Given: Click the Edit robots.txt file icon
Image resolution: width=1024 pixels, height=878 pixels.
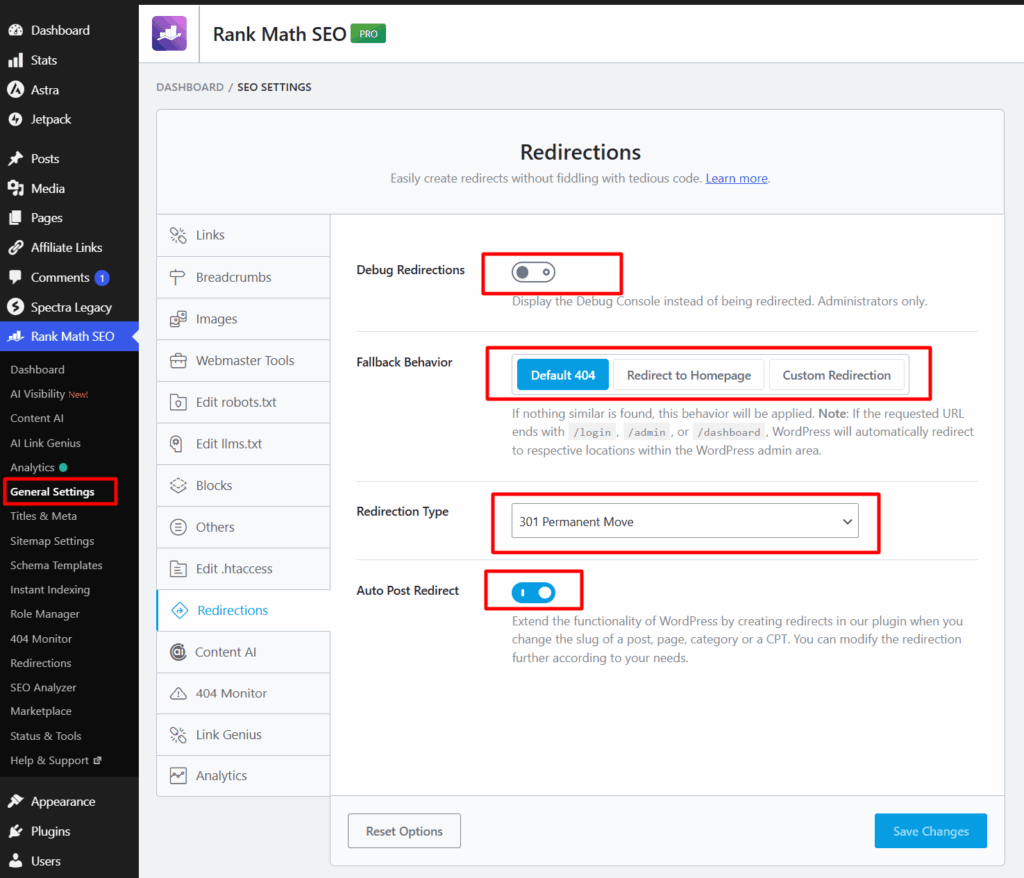Looking at the screenshot, I should click(x=178, y=402).
